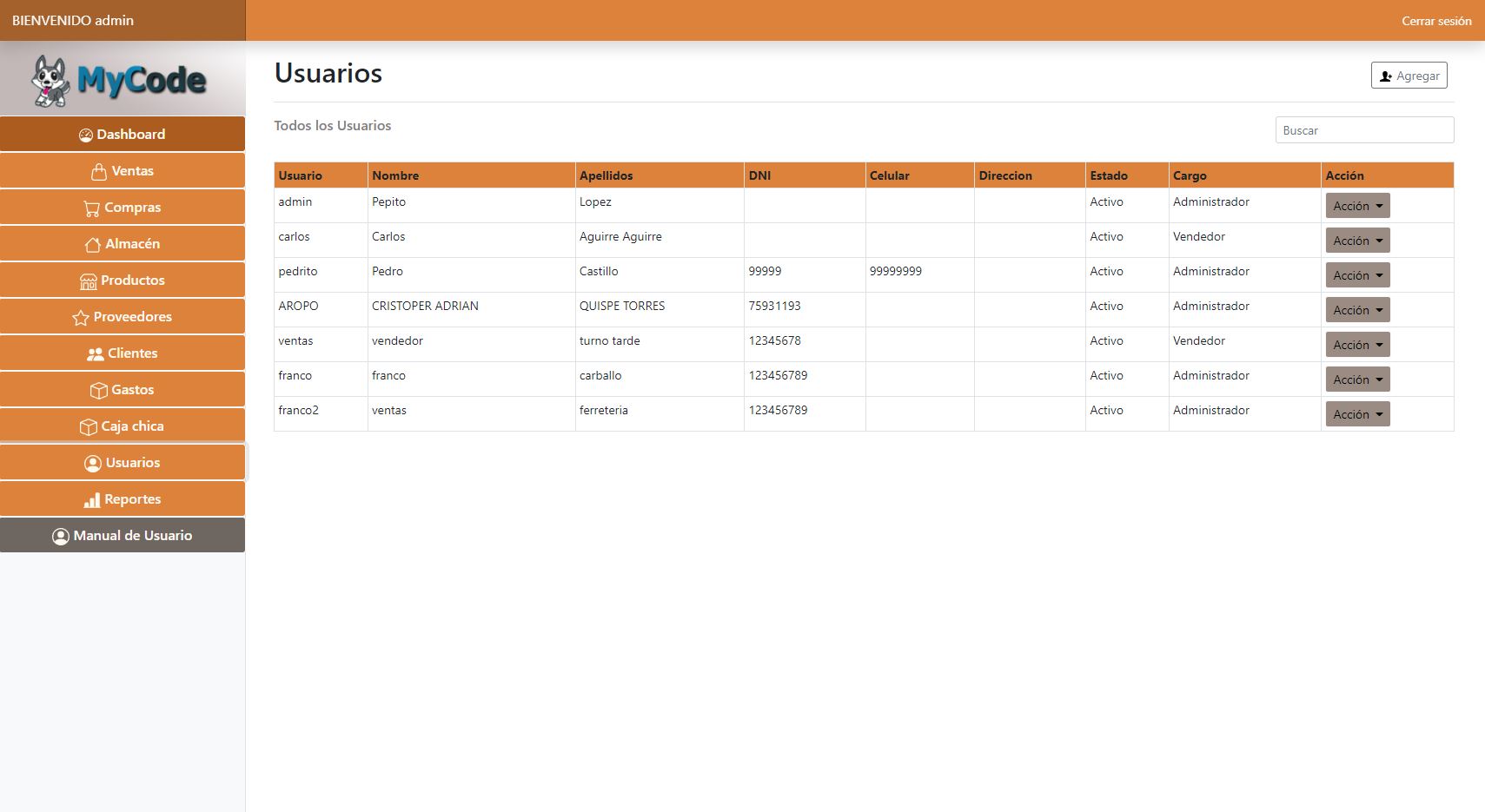Click the Reportes bar chart icon
Viewport: 1485px width, 812px height.
[x=91, y=499]
